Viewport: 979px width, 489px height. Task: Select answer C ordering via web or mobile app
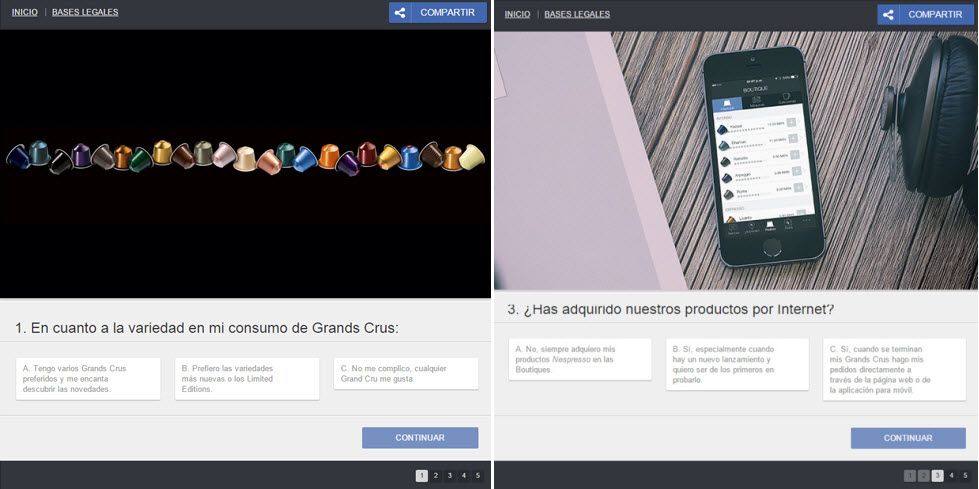pyautogui.click(x=894, y=370)
